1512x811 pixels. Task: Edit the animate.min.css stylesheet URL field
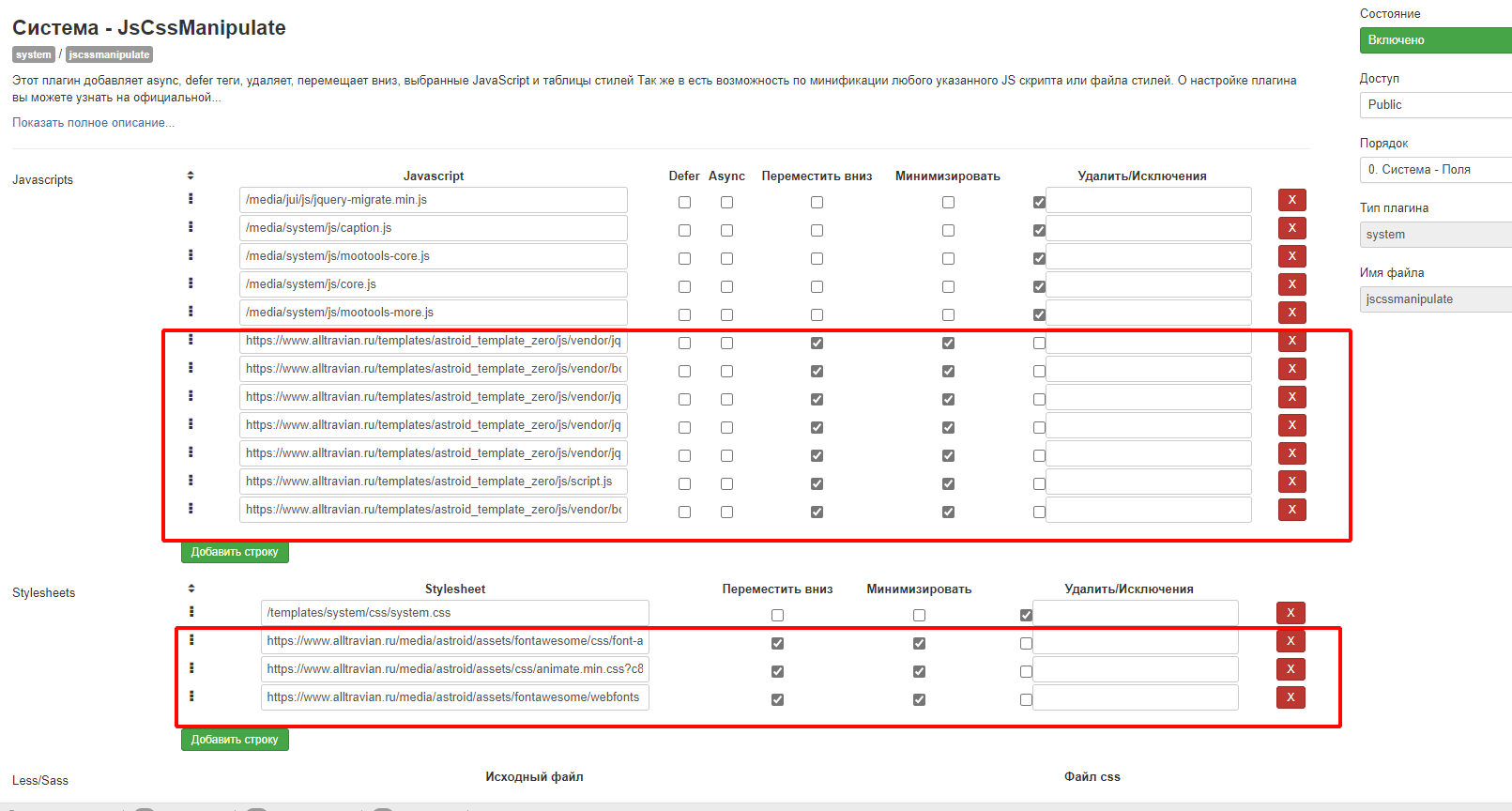[x=455, y=669]
